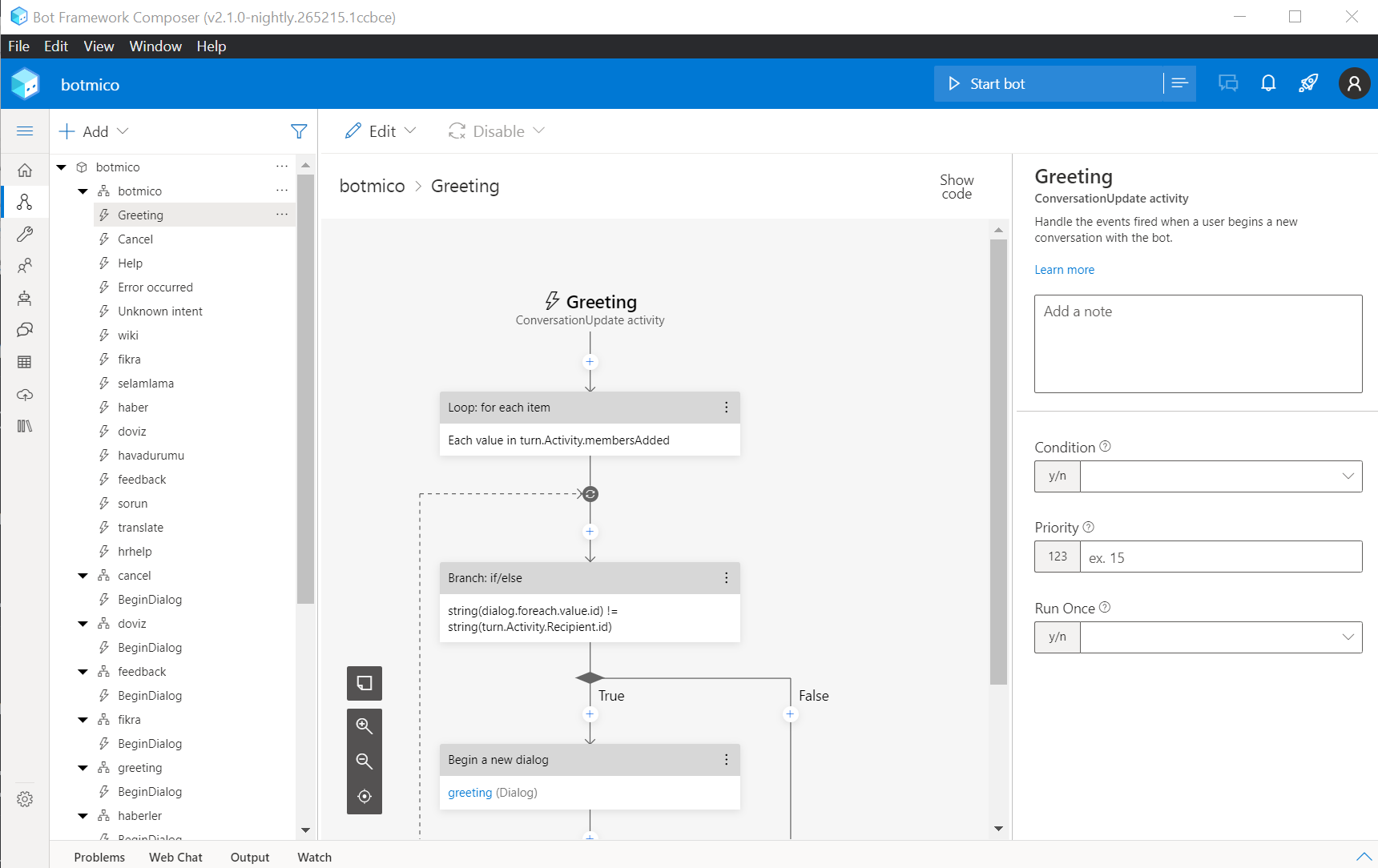This screenshot has width=1378, height=868.
Task: Click the filter icon above the project tree
Action: (x=299, y=131)
